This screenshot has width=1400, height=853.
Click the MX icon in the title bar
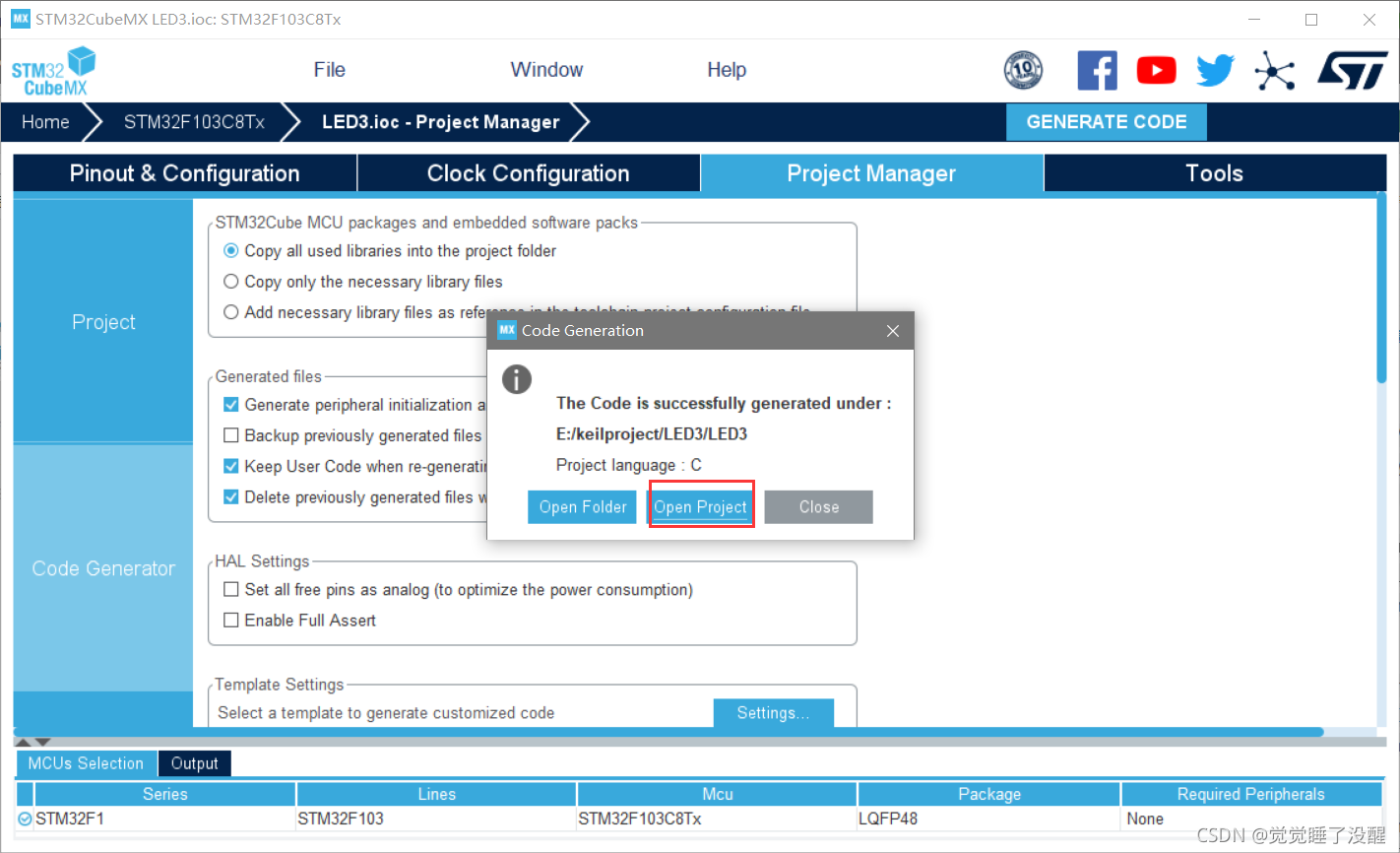[x=21, y=19]
